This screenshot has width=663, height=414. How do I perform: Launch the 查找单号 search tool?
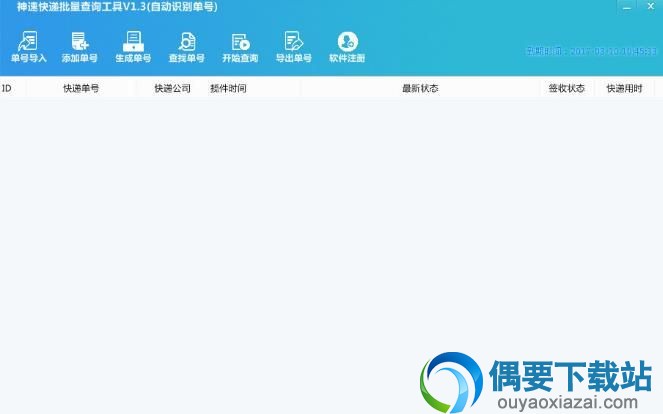click(186, 47)
